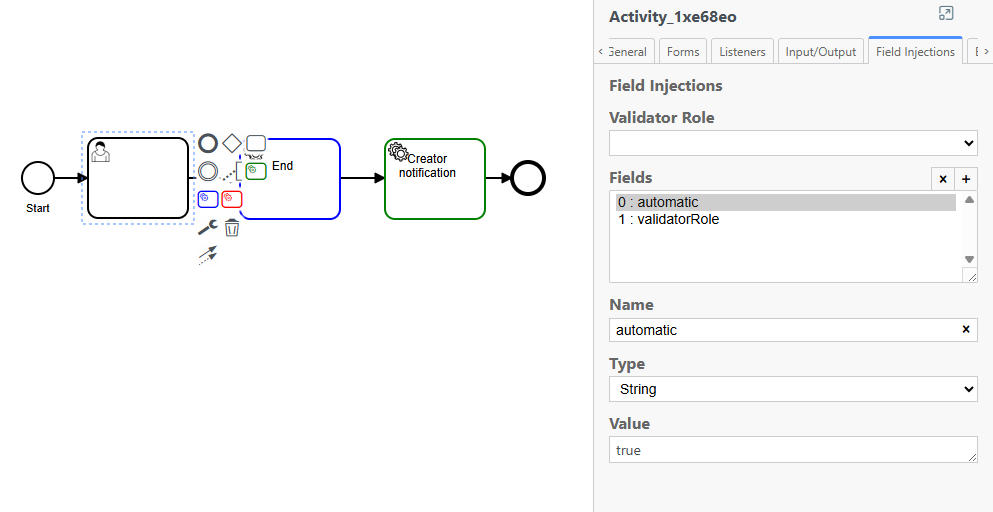993x512 pixels.
Task: Append the blue-bordered task icon
Action: [x=208, y=199]
